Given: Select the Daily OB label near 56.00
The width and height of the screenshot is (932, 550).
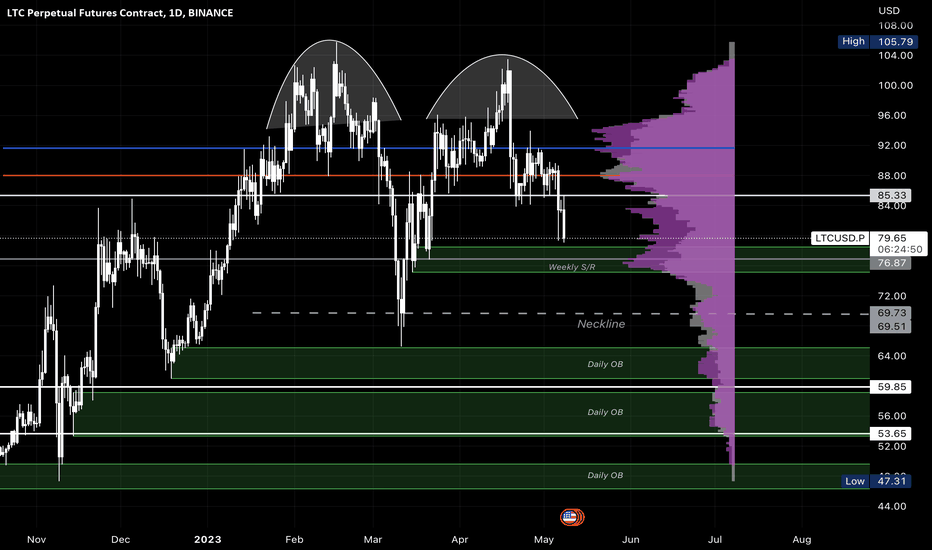Looking at the screenshot, I should coord(605,412).
